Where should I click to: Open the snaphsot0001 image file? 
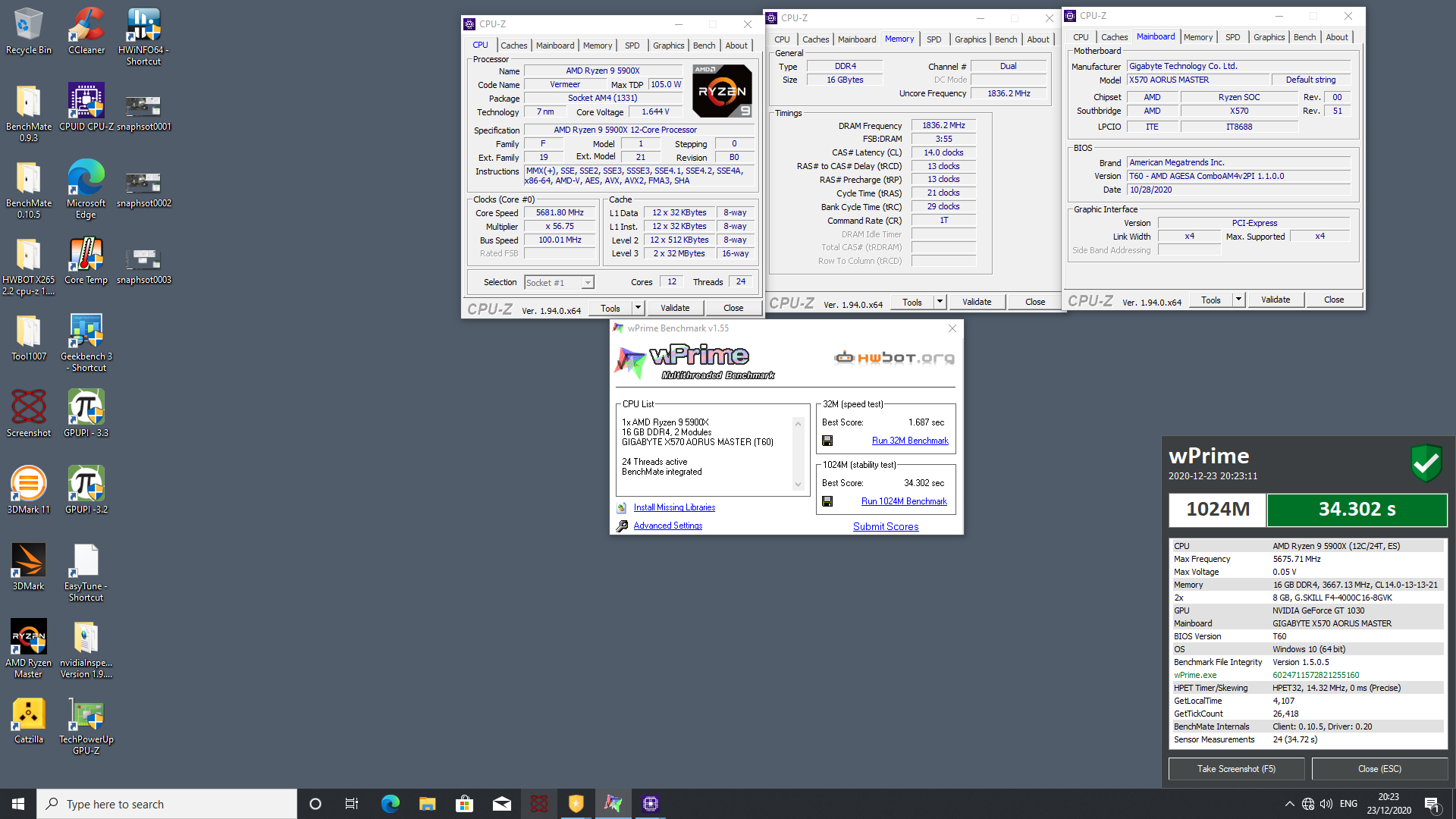[143, 112]
